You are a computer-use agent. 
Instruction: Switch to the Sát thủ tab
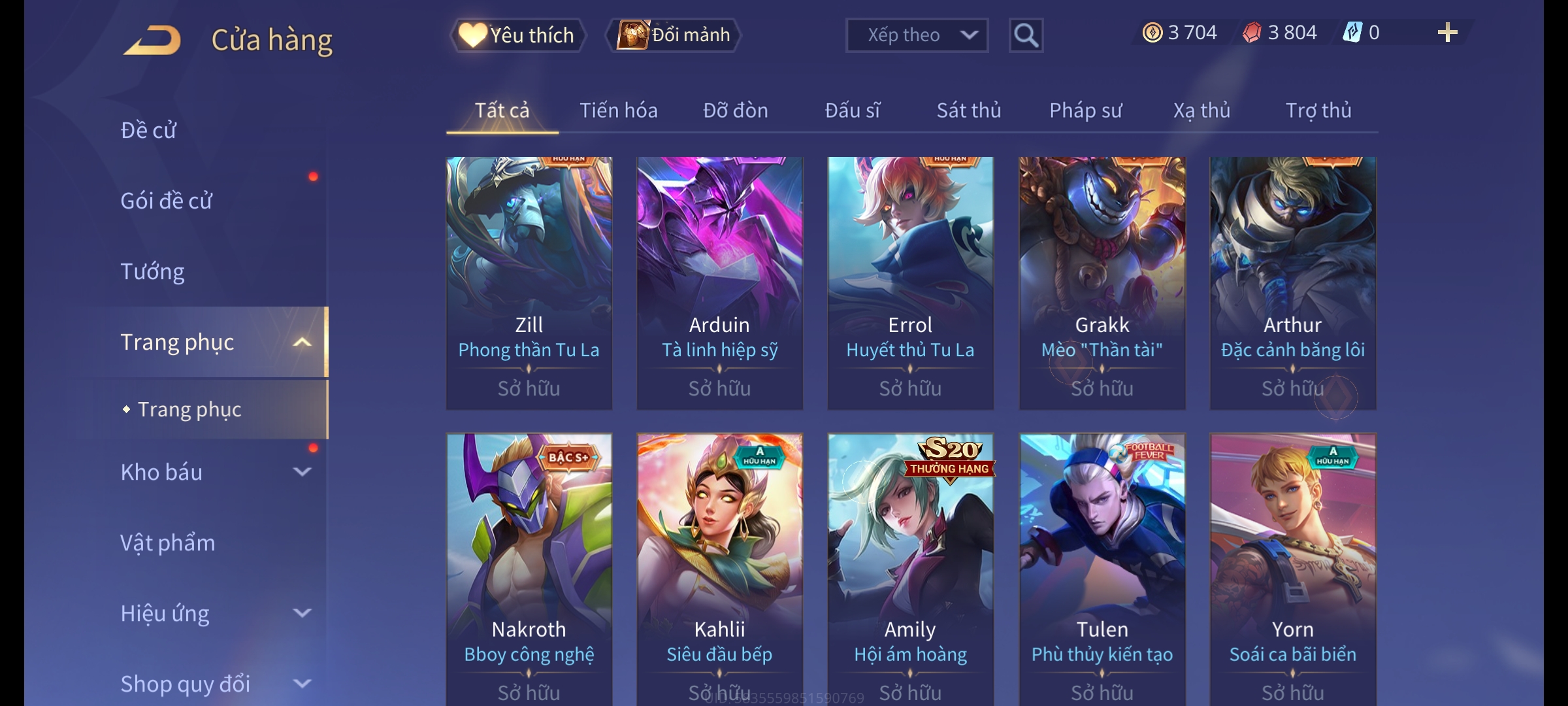pos(969,110)
